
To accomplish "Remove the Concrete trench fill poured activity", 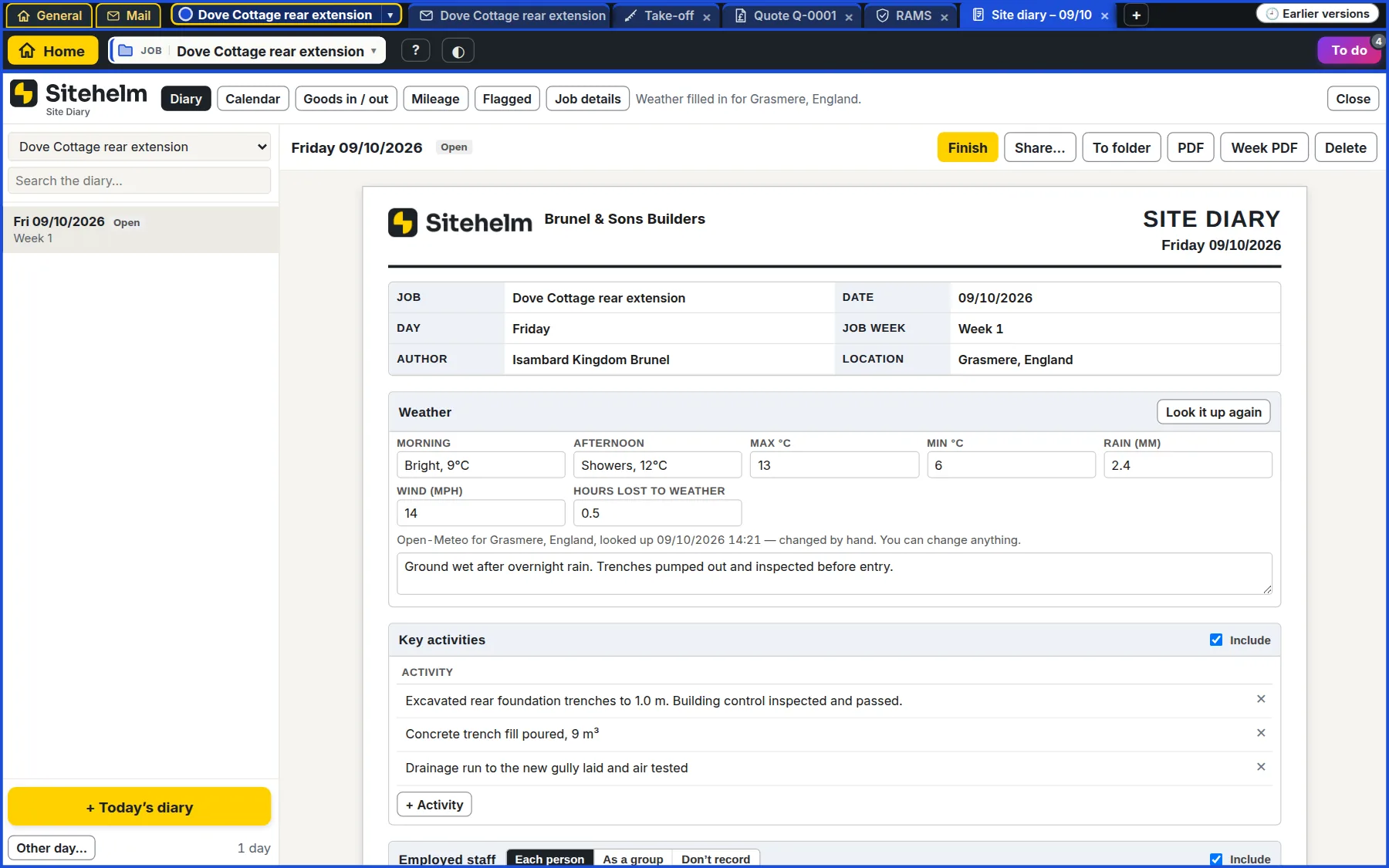I will pos(1261,733).
